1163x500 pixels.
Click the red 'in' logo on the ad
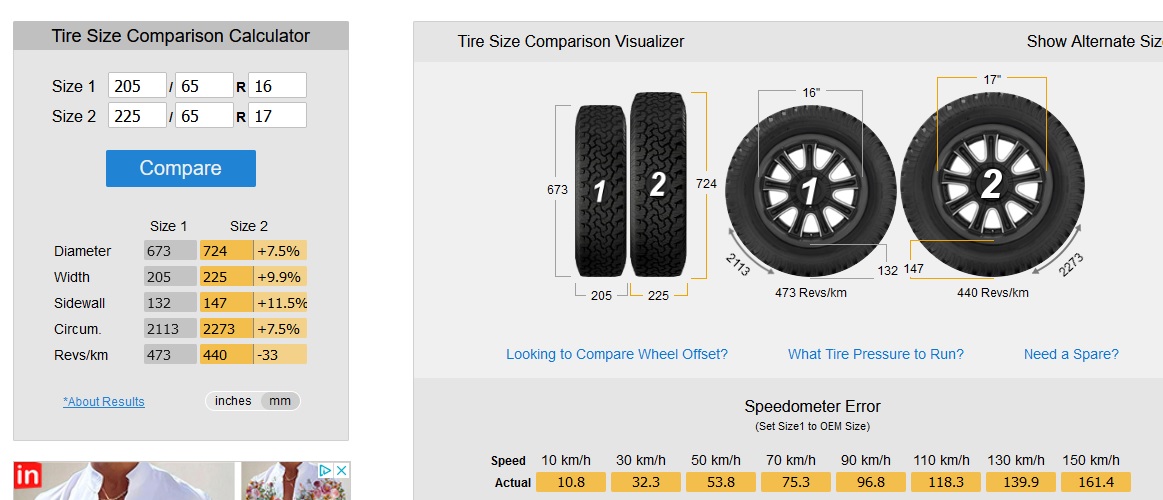click(x=27, y=475)
